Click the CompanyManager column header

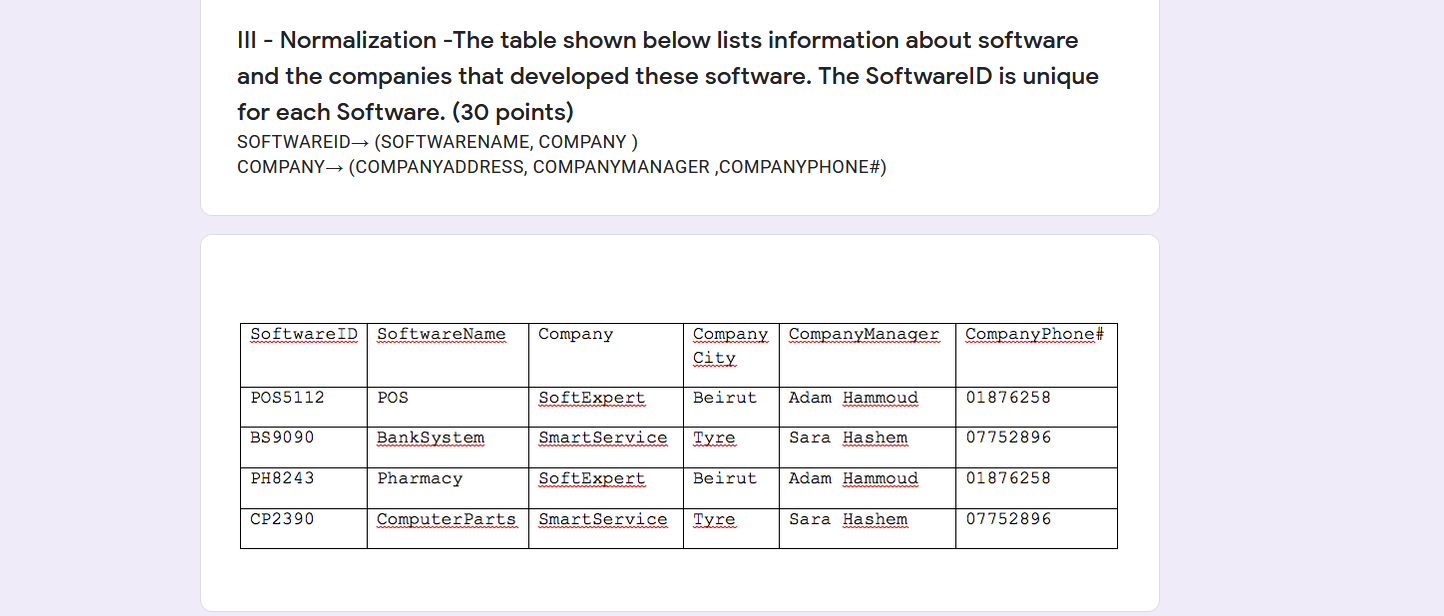862,334
